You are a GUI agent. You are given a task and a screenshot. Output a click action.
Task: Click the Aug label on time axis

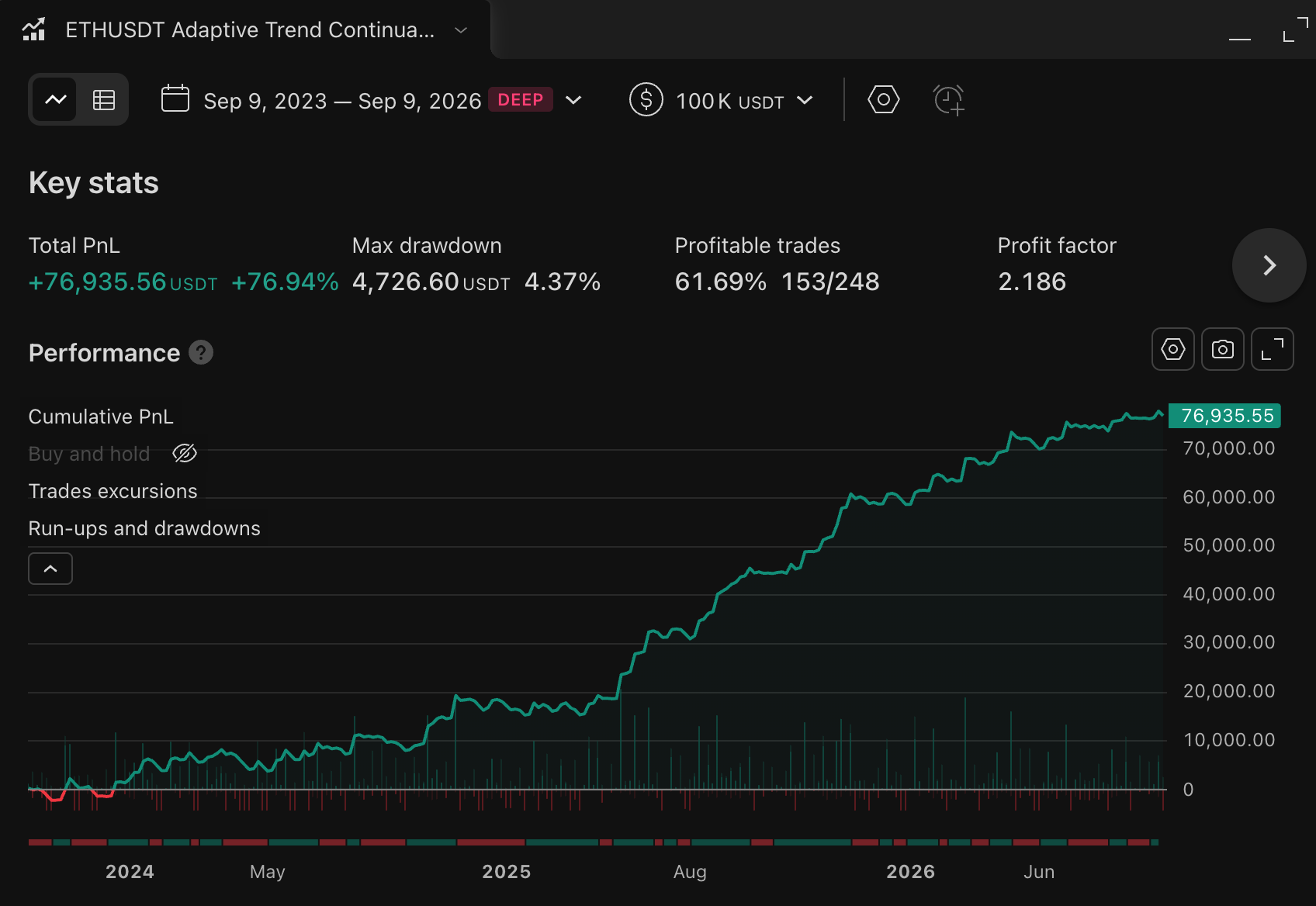pos(690,872)
